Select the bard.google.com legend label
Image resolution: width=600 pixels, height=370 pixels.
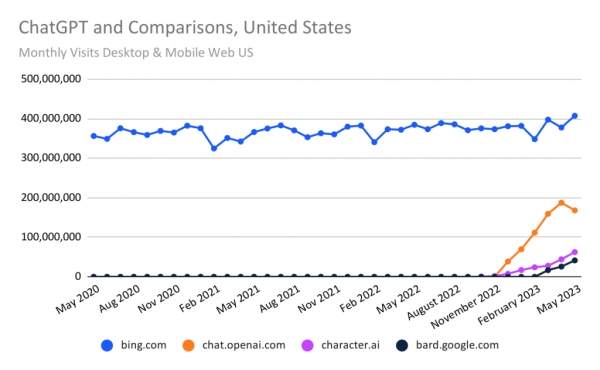pyautogui.click(x=457, y=345)
